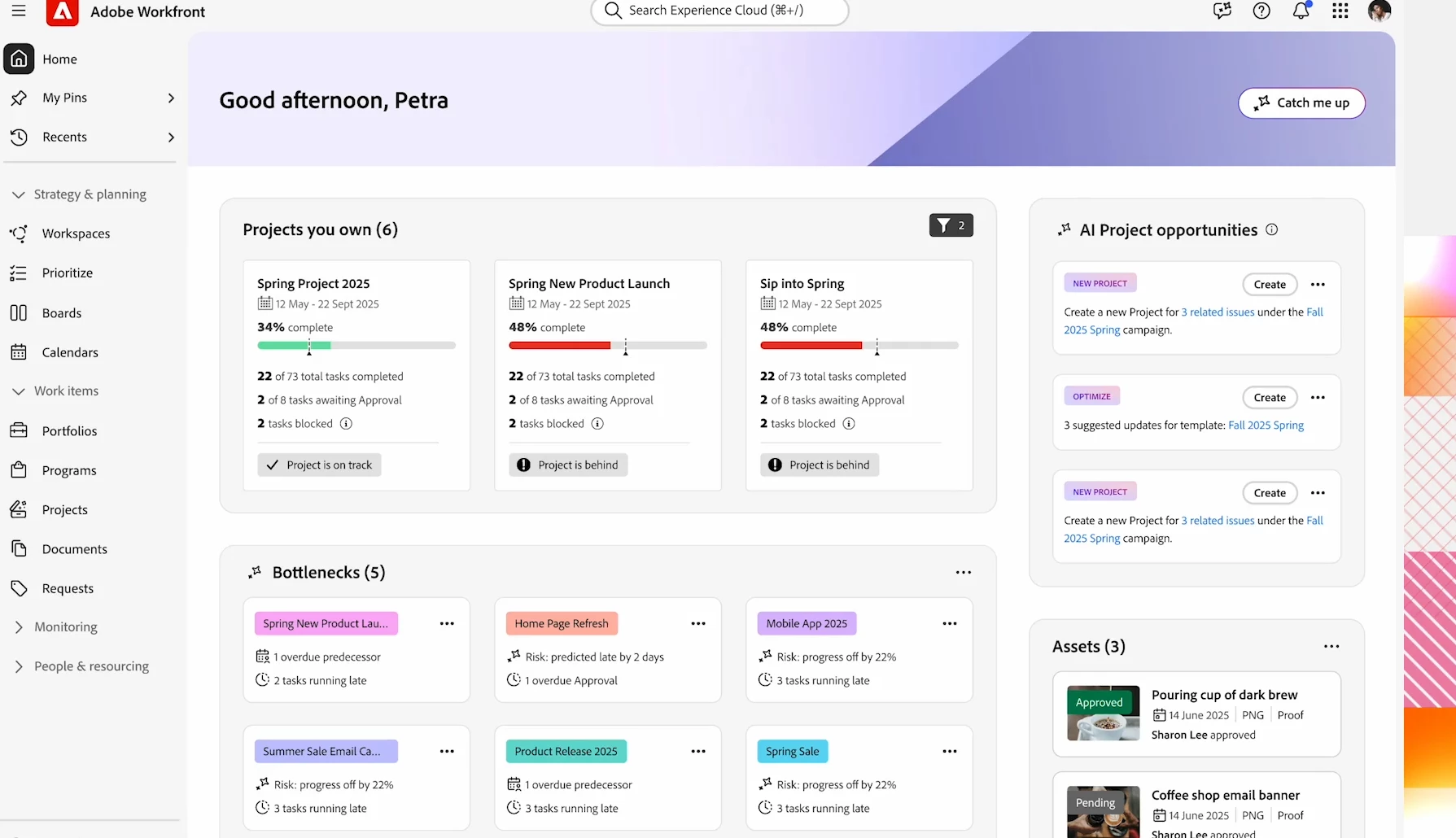Open Requests from the sidebar
This screenshot has width=1456, height=838.
point(68,588)
